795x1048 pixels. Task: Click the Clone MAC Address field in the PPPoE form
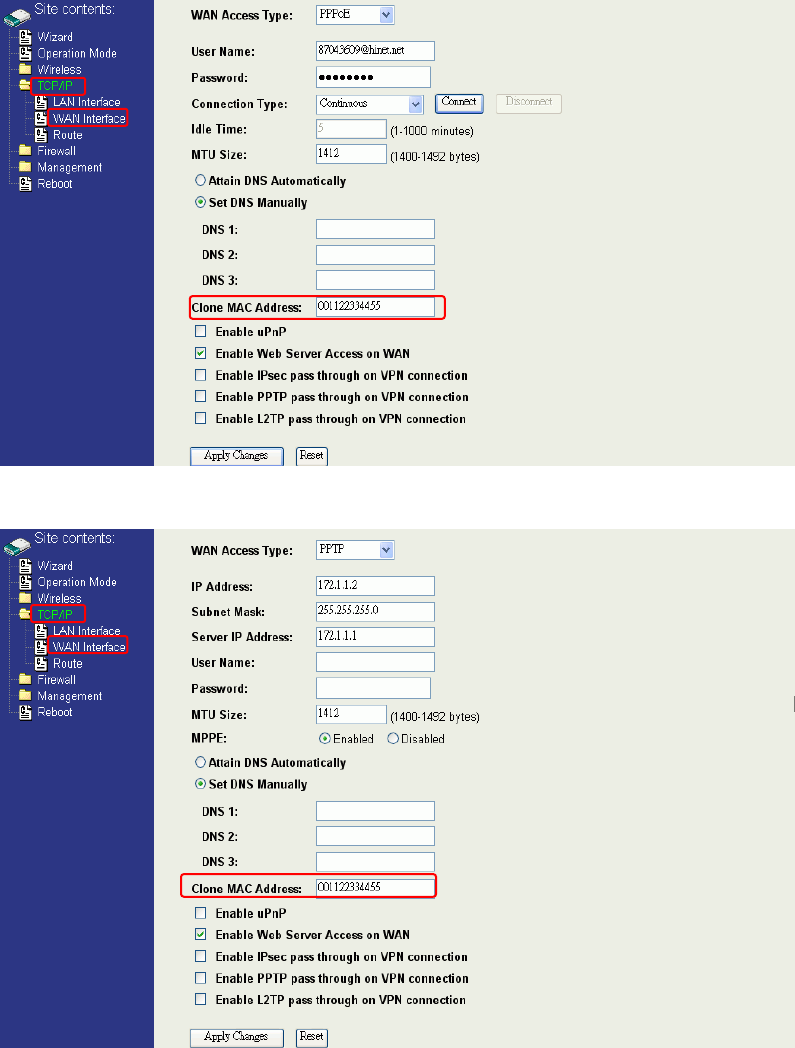(375, 307)
